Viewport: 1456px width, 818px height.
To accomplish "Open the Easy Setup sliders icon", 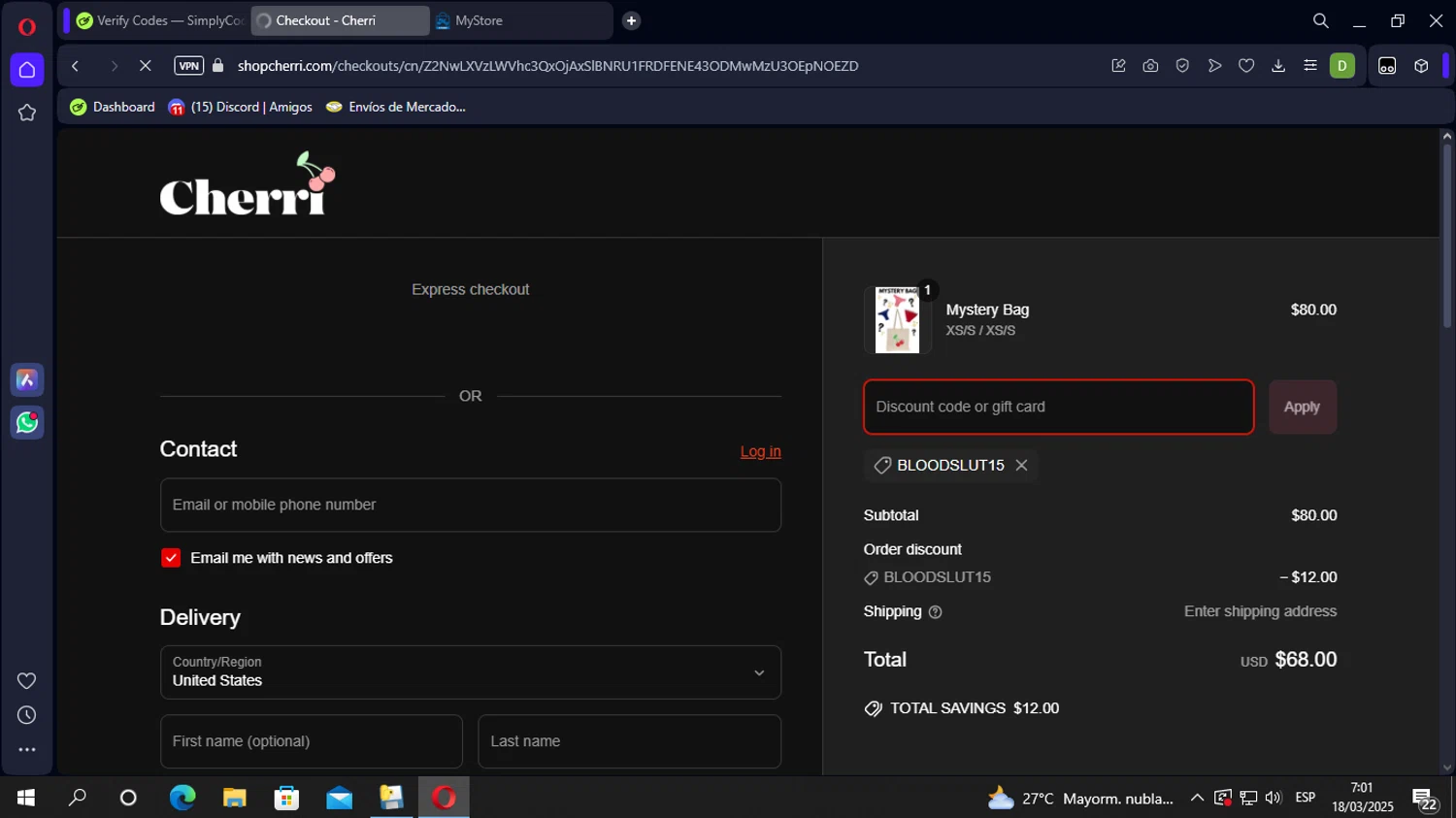I will point(1310,66).
